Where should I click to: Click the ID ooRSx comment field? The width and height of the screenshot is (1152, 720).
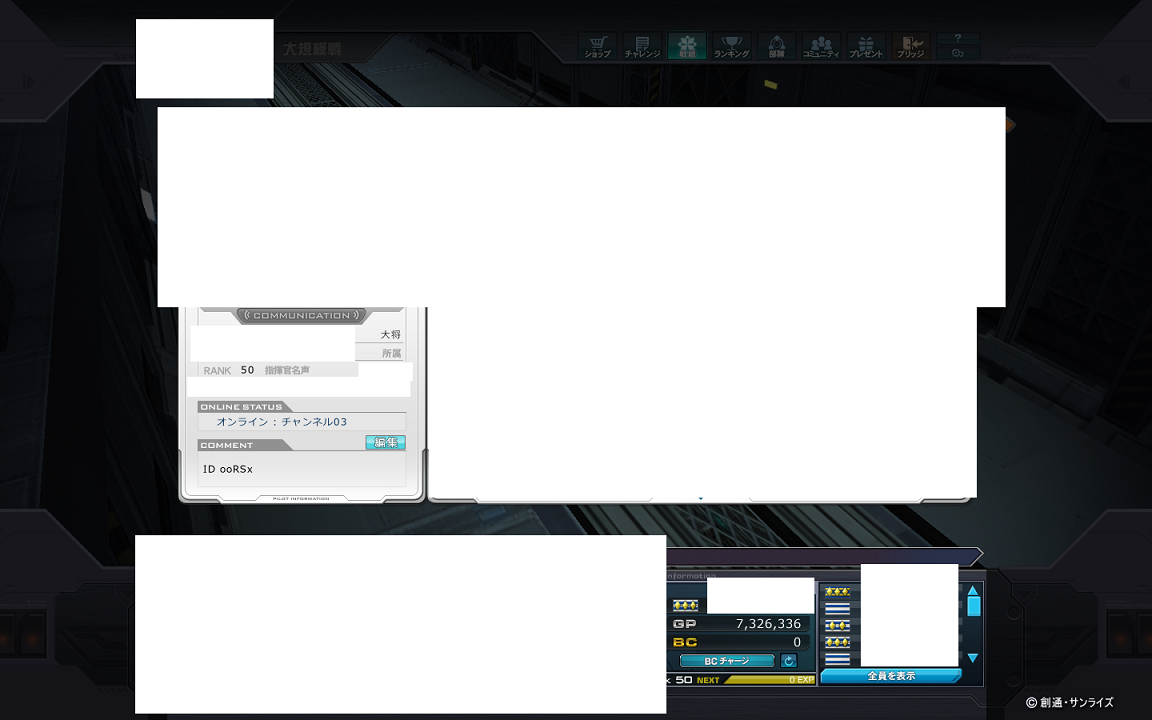click(x=301, y=469)
